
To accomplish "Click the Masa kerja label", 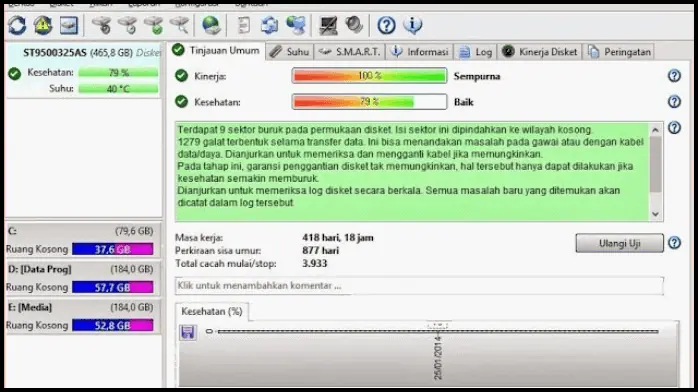I will coord(199,238).
